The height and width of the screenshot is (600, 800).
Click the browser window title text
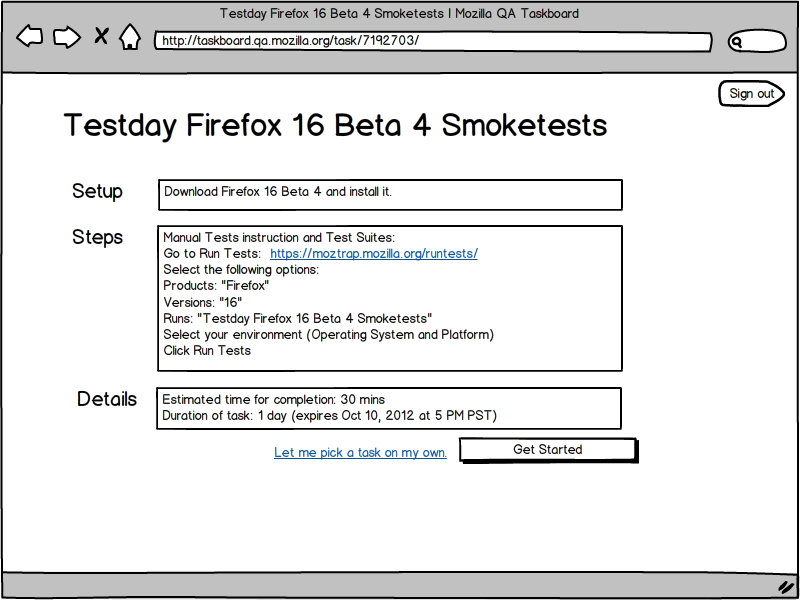tap(399, 14)
